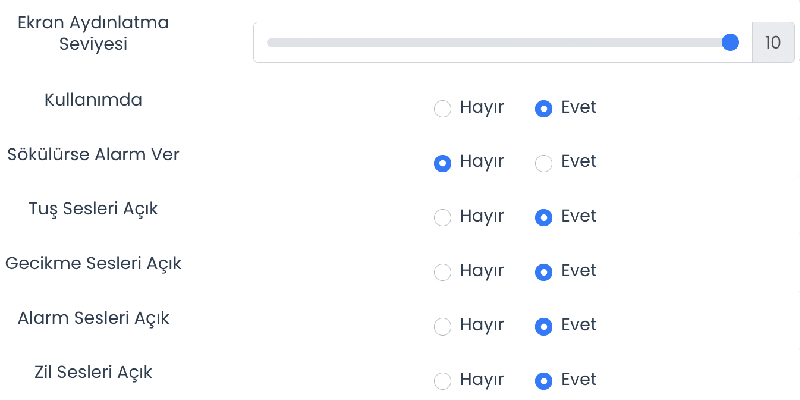The width and height of the screenshot is (800, 400).
Task: Click the middle of the brightness slider track
Action: 499,42
